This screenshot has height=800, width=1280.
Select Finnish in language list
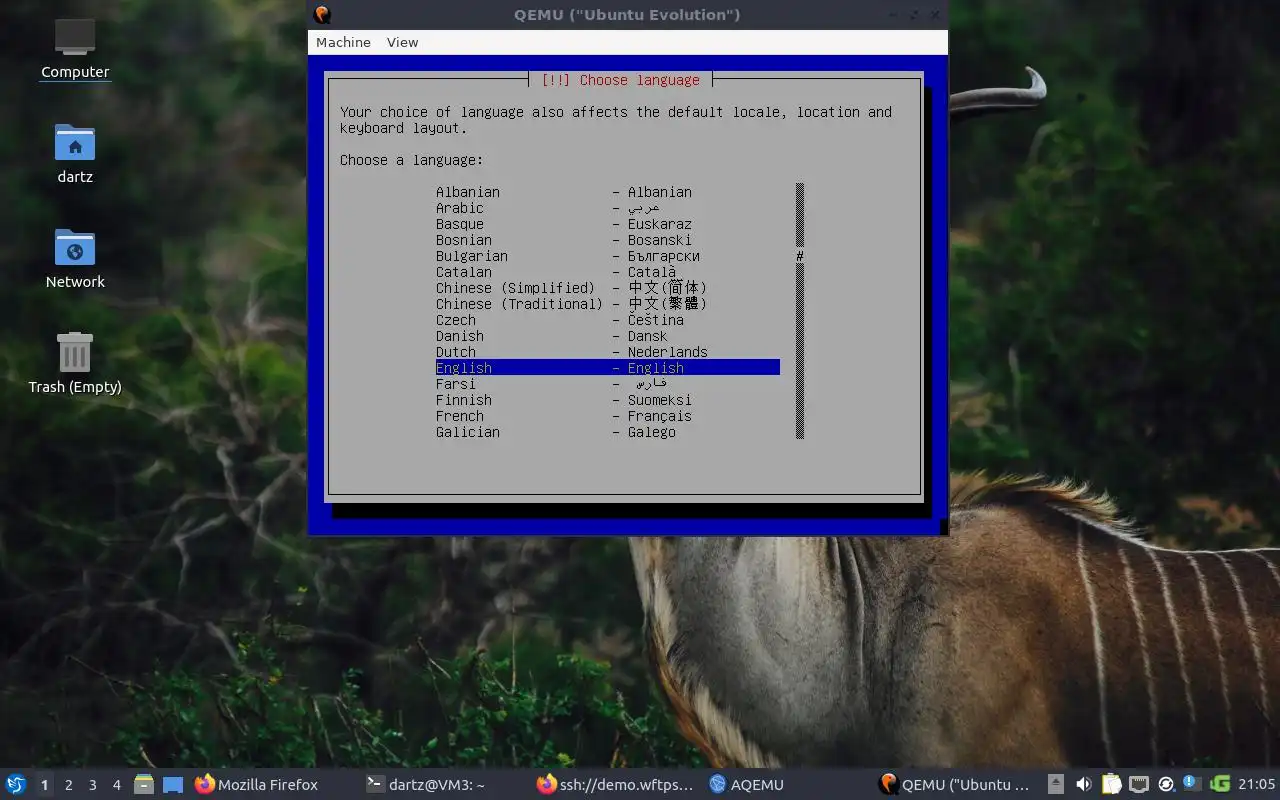pos(608,400)
